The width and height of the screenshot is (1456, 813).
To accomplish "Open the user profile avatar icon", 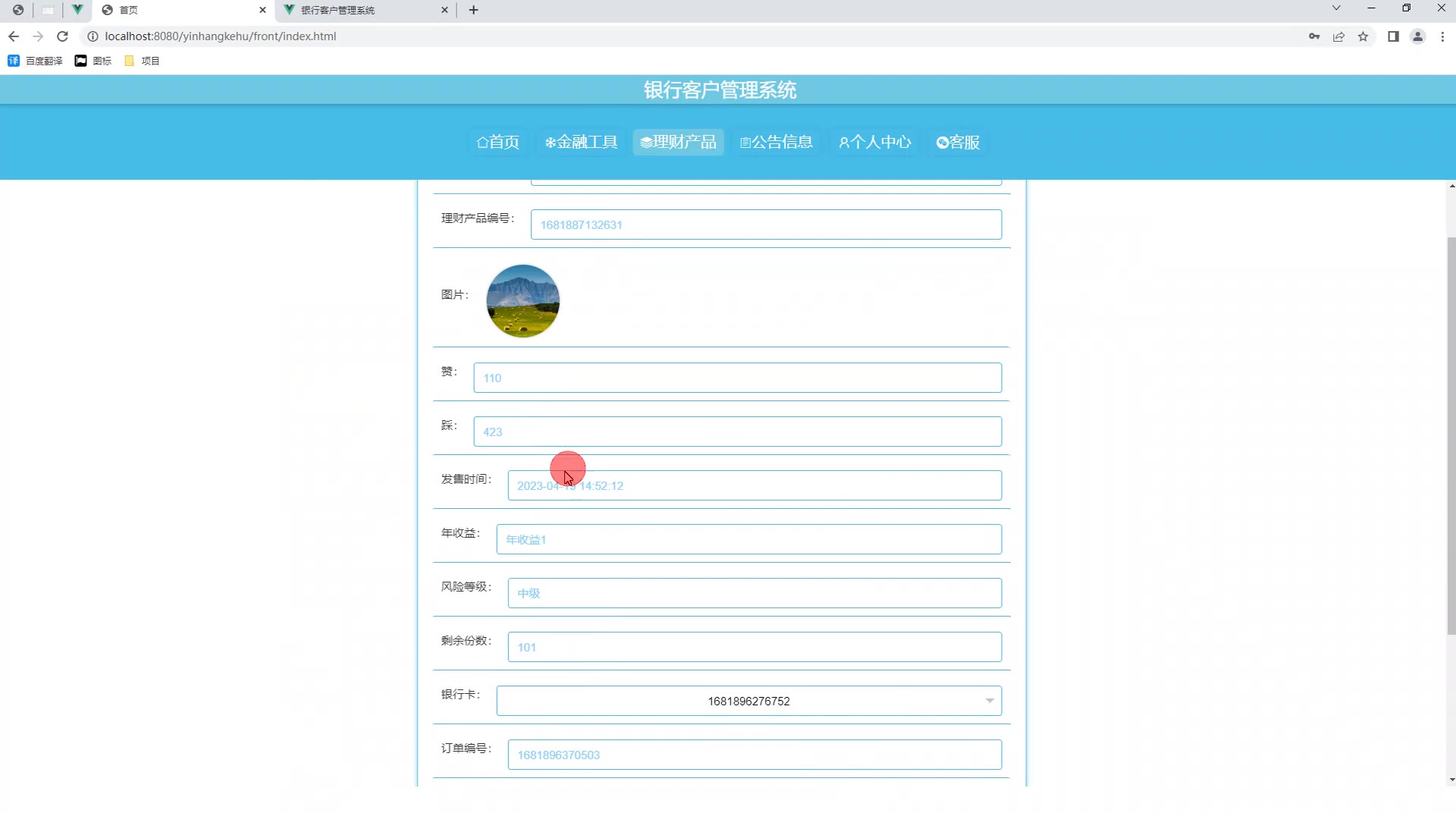I will click(x=1417, y=36).
